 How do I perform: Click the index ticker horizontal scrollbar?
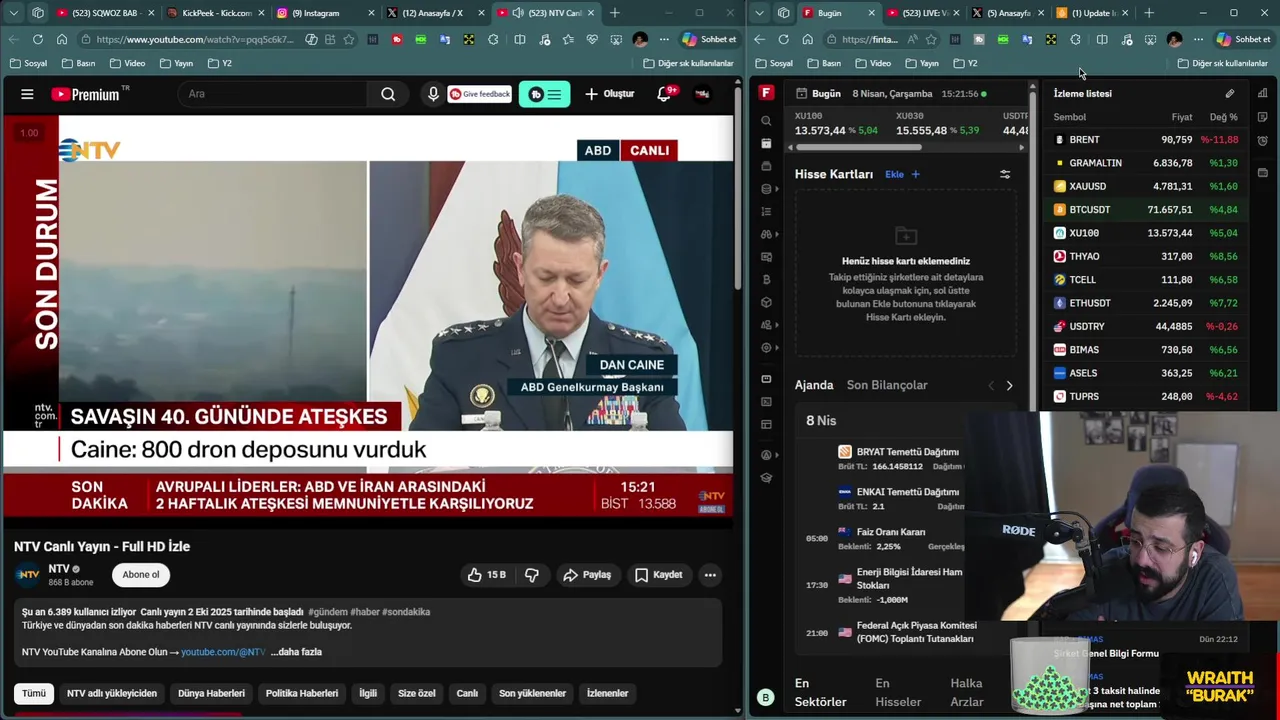(x=858, y=147)
